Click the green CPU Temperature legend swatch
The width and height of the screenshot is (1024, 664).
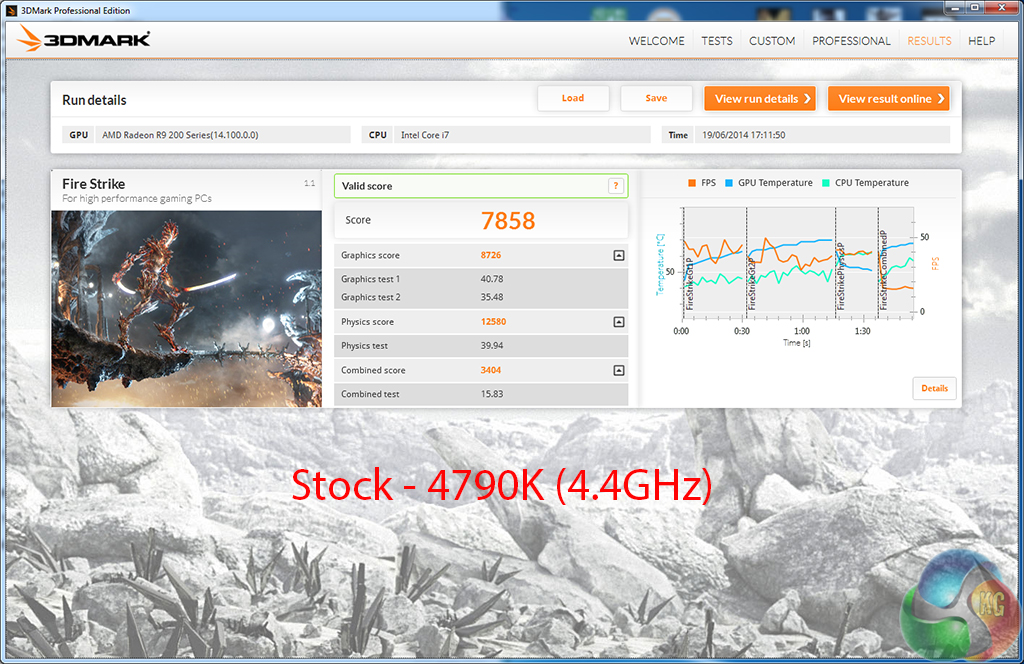pos(825,183)
